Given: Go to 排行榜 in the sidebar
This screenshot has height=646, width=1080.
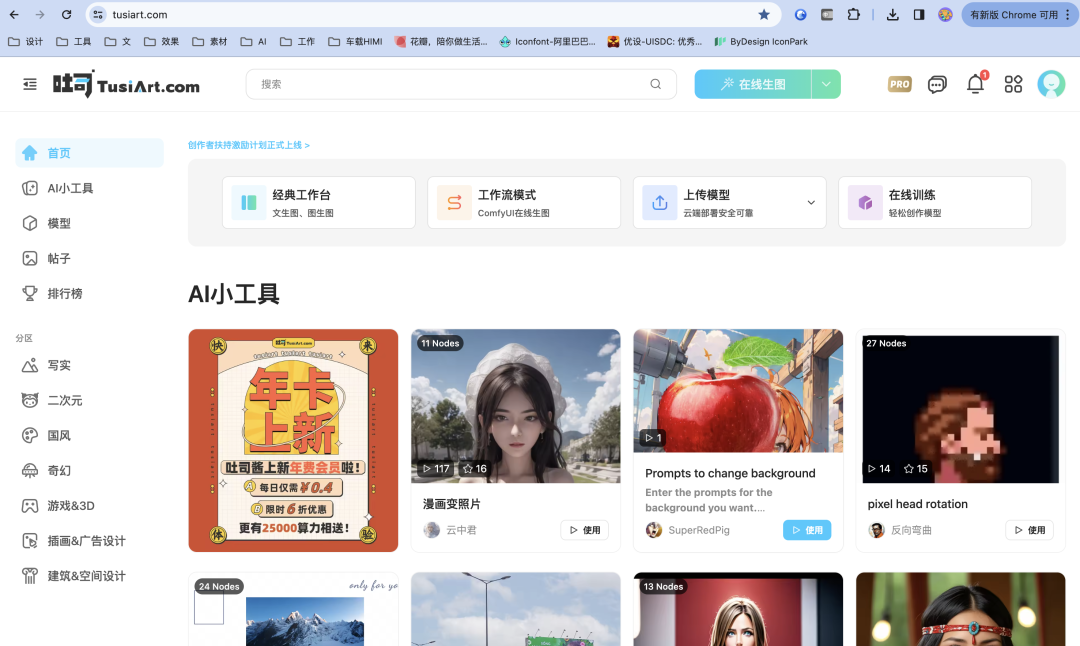Looking at the screenshot, I should 65,293.
